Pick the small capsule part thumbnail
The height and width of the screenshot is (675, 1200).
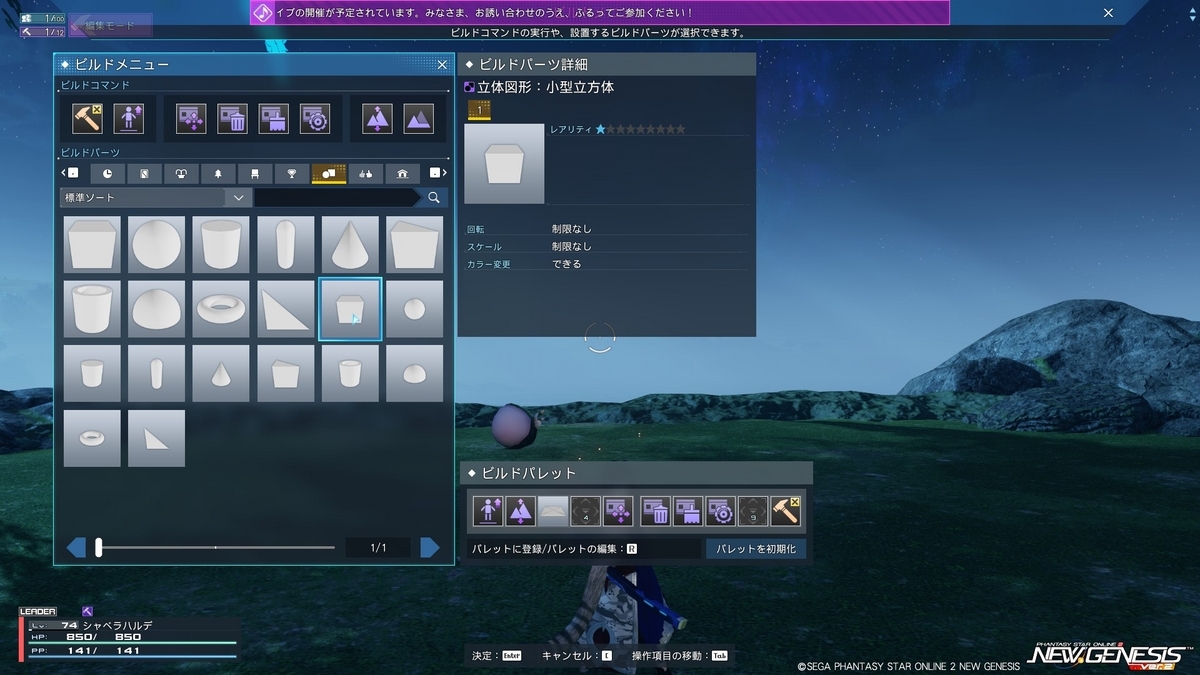pos(157,373)
